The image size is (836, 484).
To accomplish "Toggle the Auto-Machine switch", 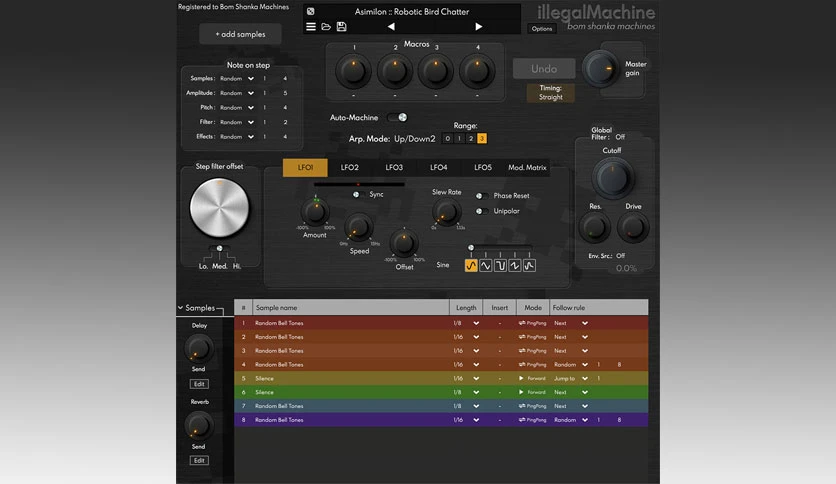I will 398,117.
